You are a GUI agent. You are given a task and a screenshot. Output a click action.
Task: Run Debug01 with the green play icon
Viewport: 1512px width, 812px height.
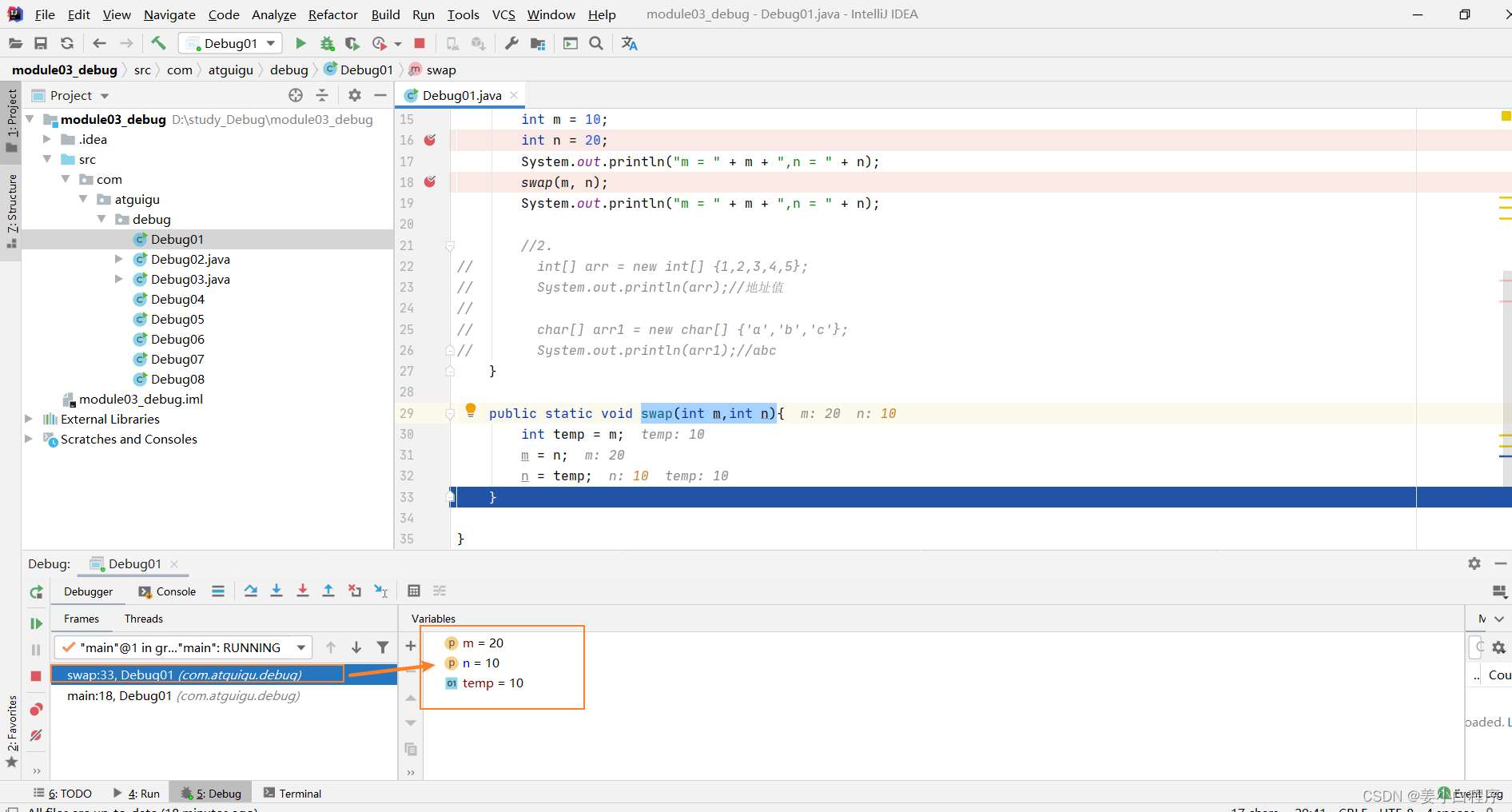(x=300, y=43)
